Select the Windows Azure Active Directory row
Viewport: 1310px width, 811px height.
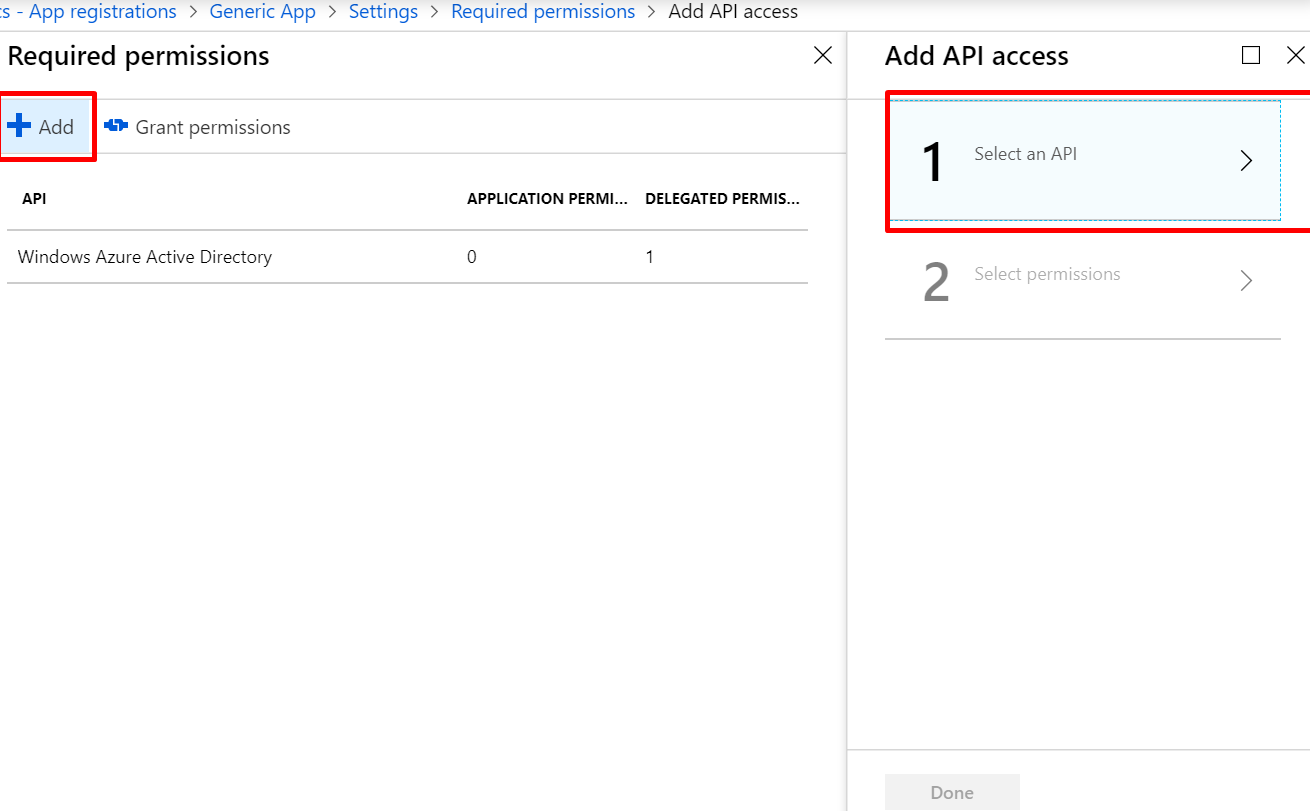pyautogui.click(x=145, y=257)
